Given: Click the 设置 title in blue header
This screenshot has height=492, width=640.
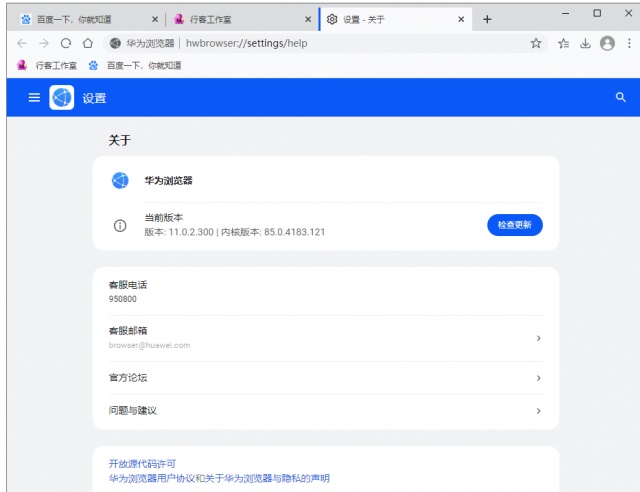Looking at the screenshot, I should tap(94, 98).
